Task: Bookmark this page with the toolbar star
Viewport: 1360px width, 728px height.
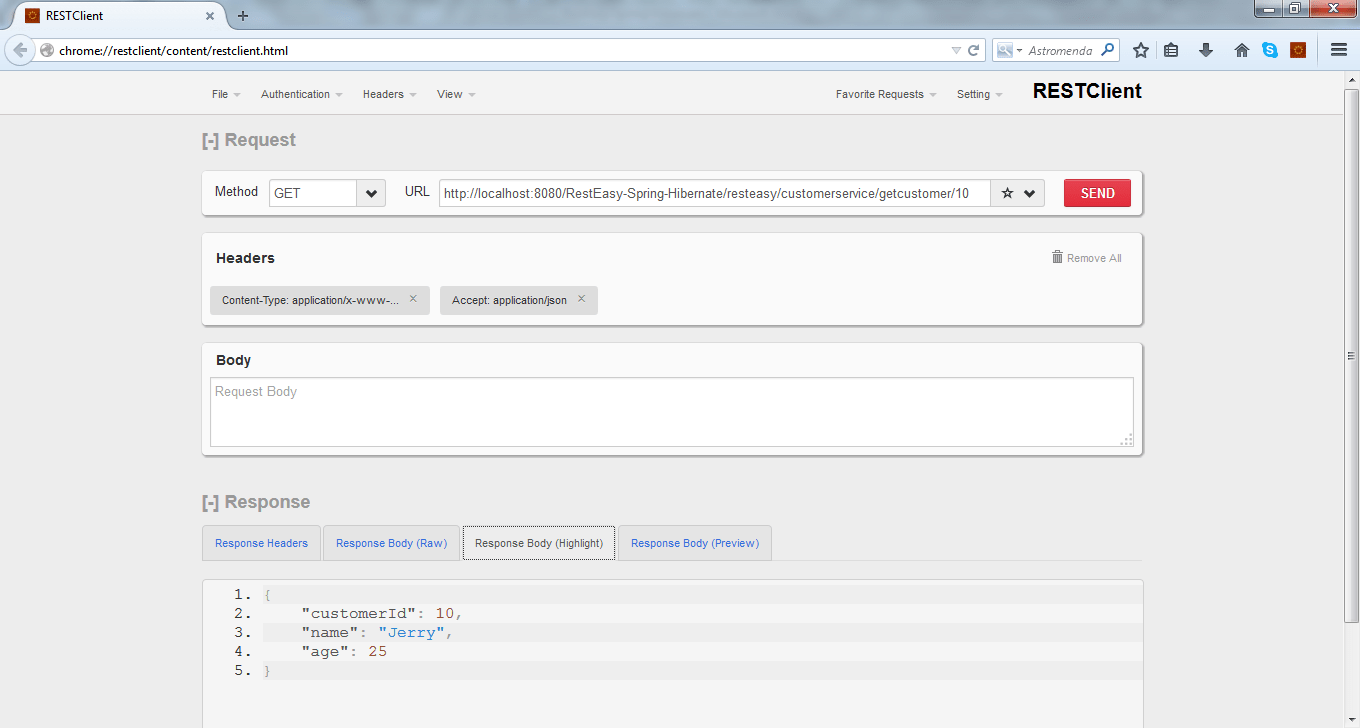Action: (x=1141, y=49)
